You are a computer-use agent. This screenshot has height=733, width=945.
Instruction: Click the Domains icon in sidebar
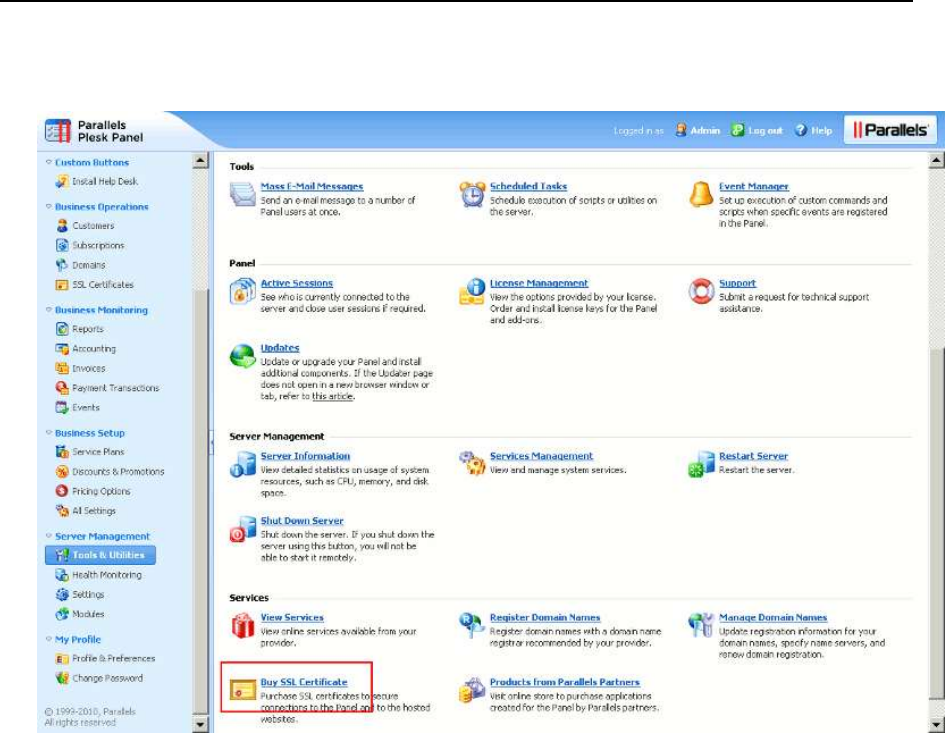coord(62,265)
